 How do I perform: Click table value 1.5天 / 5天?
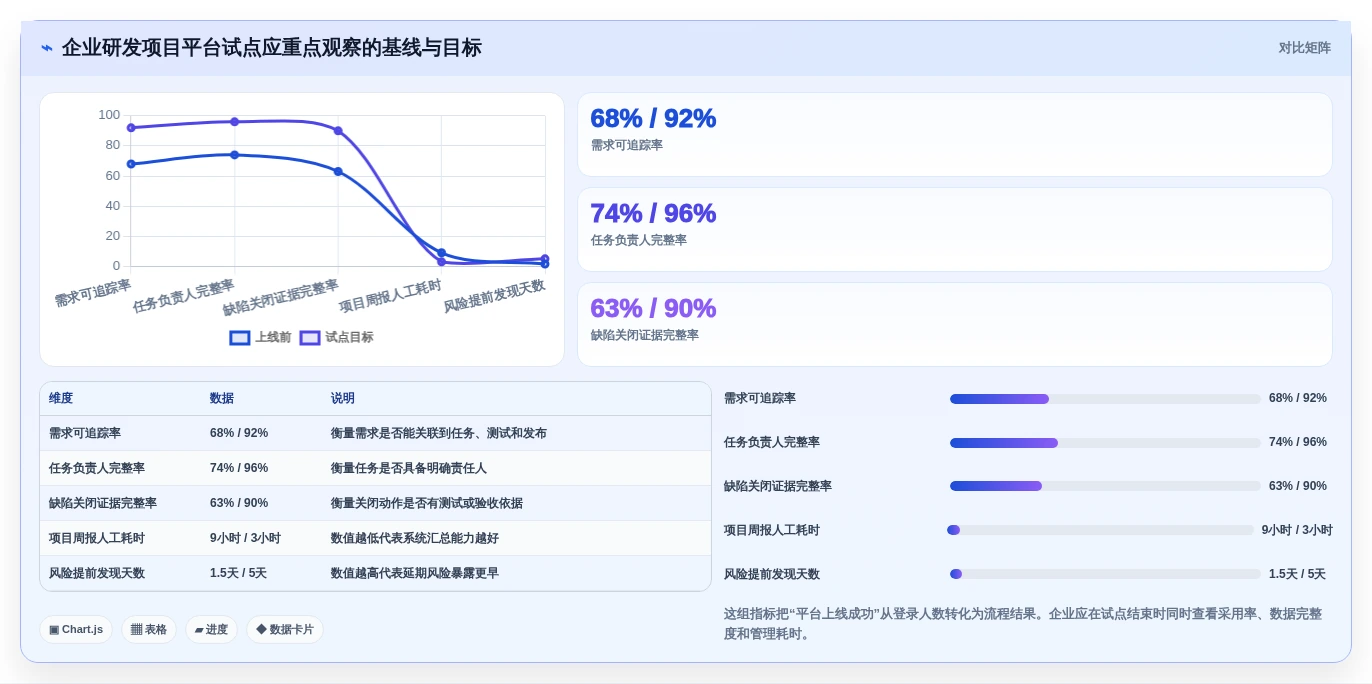(x=238, y=573)
